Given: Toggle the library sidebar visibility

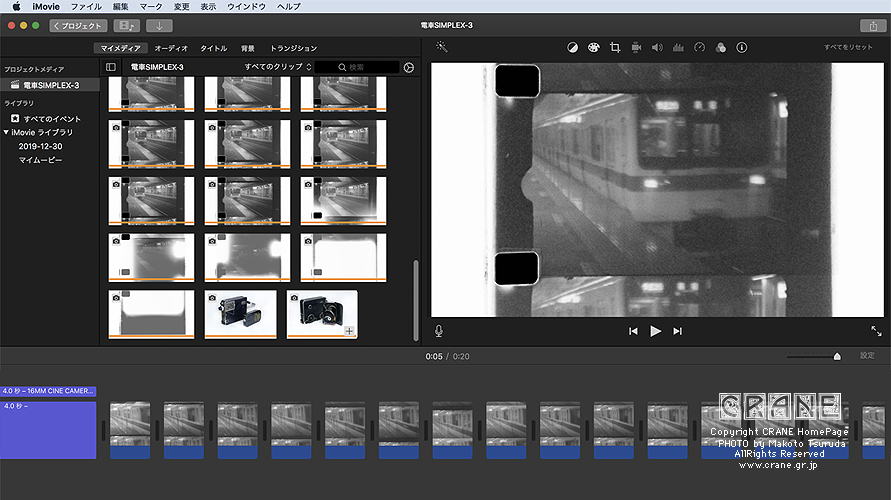Looking at the screenshot, I should 111,67.
